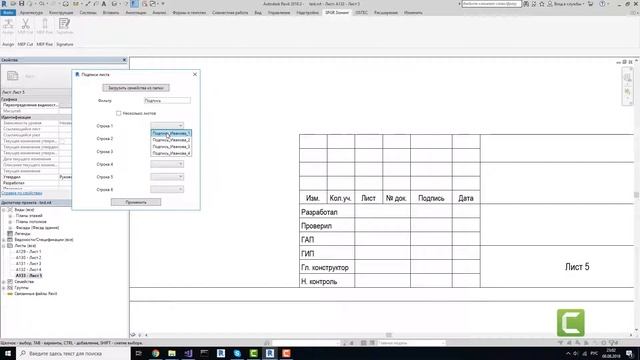Open the help question-mark icon
The image size is (640, 360).
(x=602, y=4)
